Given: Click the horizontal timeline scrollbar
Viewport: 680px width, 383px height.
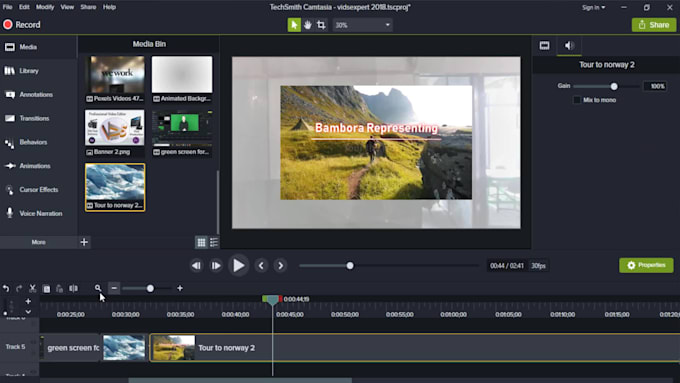Looking at the screenshot, I should tap(240, 380).
